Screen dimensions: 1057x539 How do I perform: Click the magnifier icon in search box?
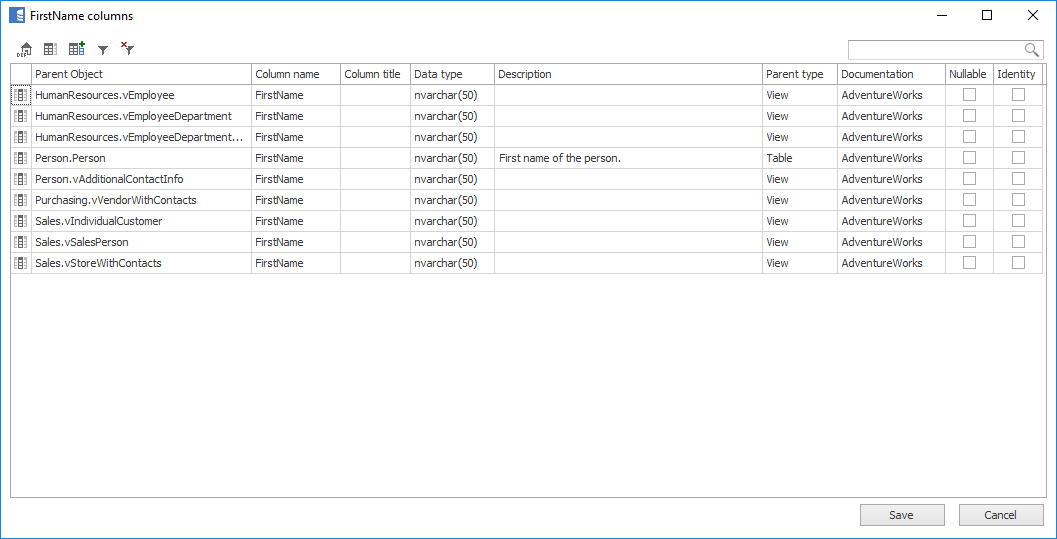point(1031,50)
